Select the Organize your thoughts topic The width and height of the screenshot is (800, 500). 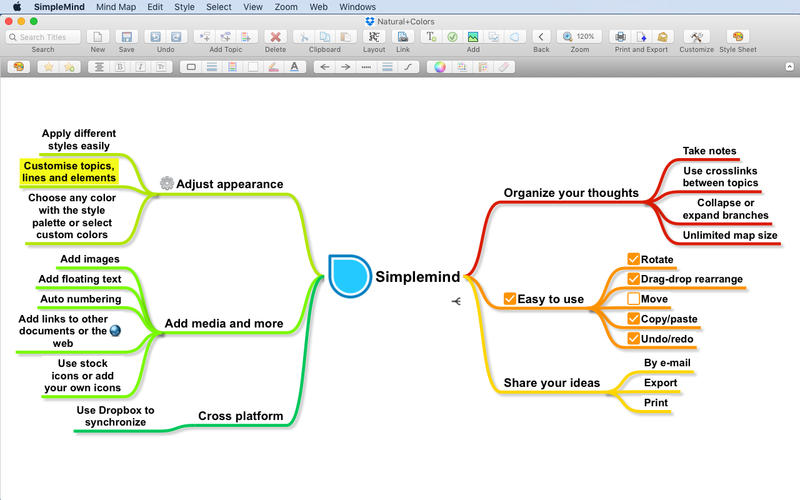571,193
